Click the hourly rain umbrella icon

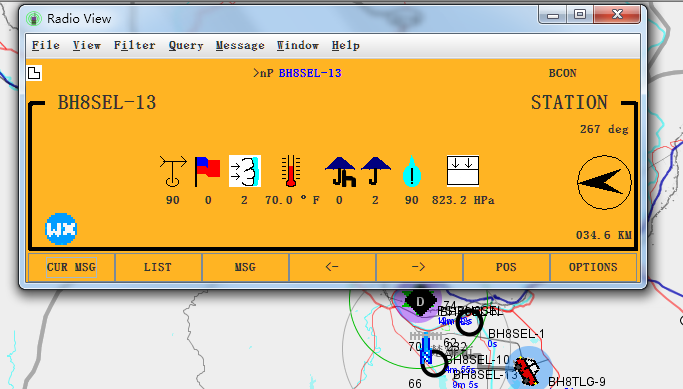340,172
